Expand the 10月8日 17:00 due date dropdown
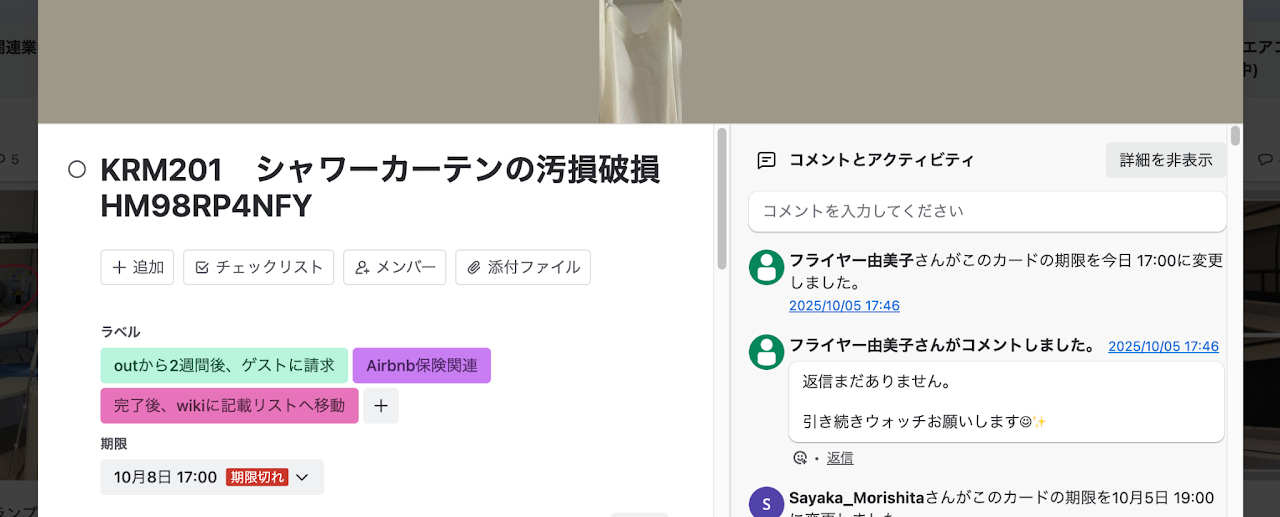 [x=301, y=478]
